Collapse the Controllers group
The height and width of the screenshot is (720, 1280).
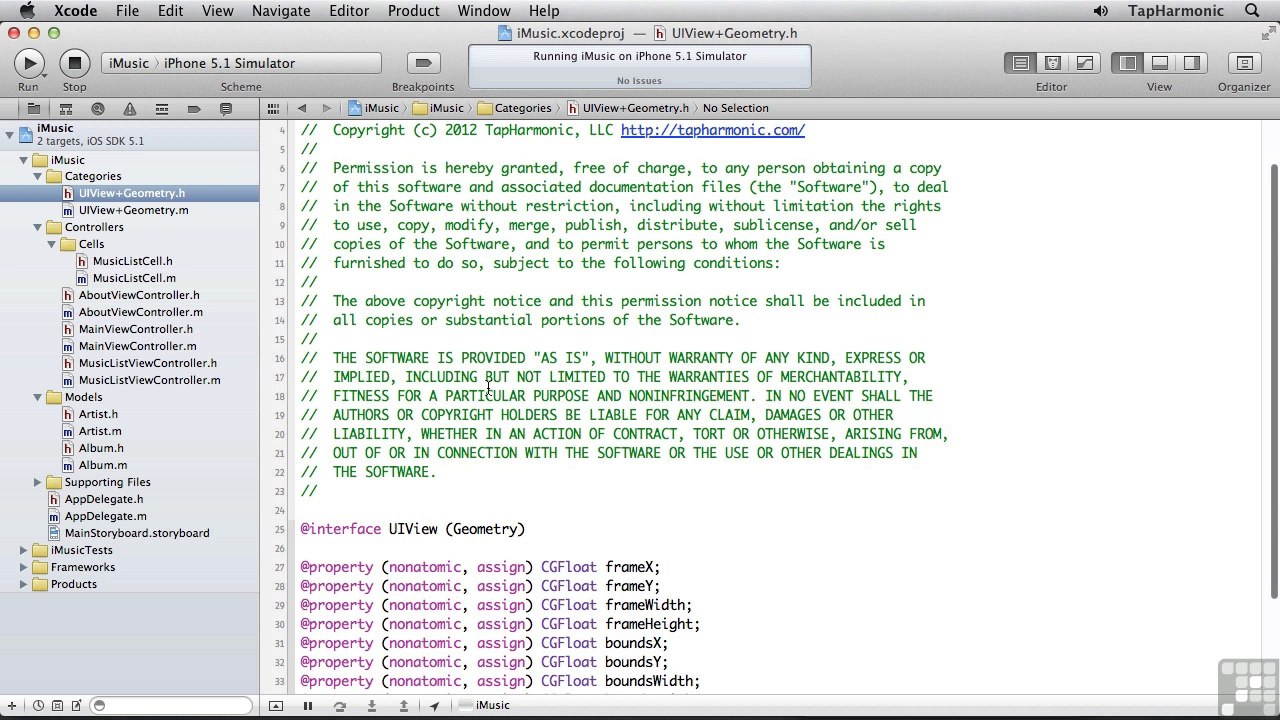click(37, 227)
